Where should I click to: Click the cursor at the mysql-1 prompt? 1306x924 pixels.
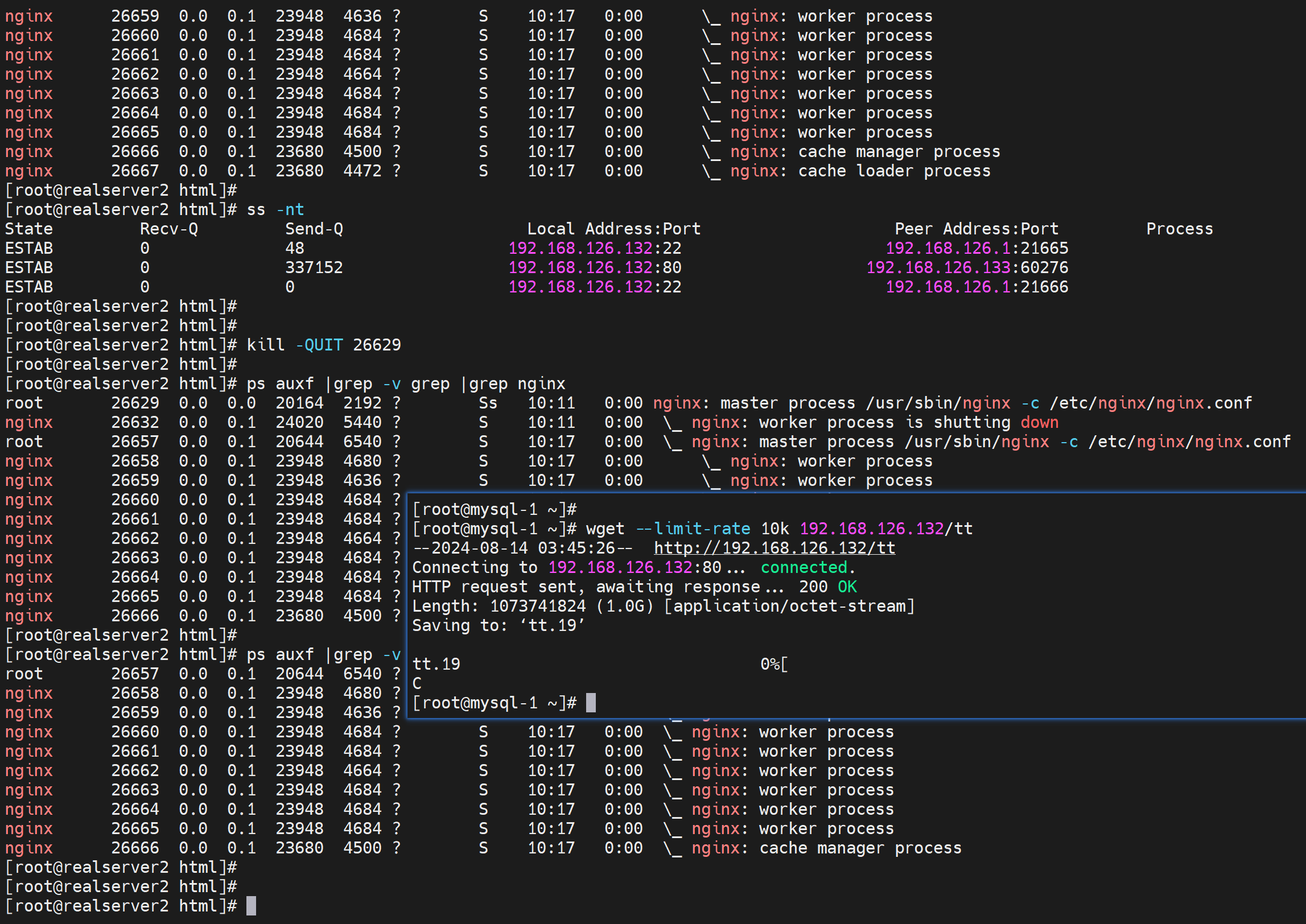591,703
